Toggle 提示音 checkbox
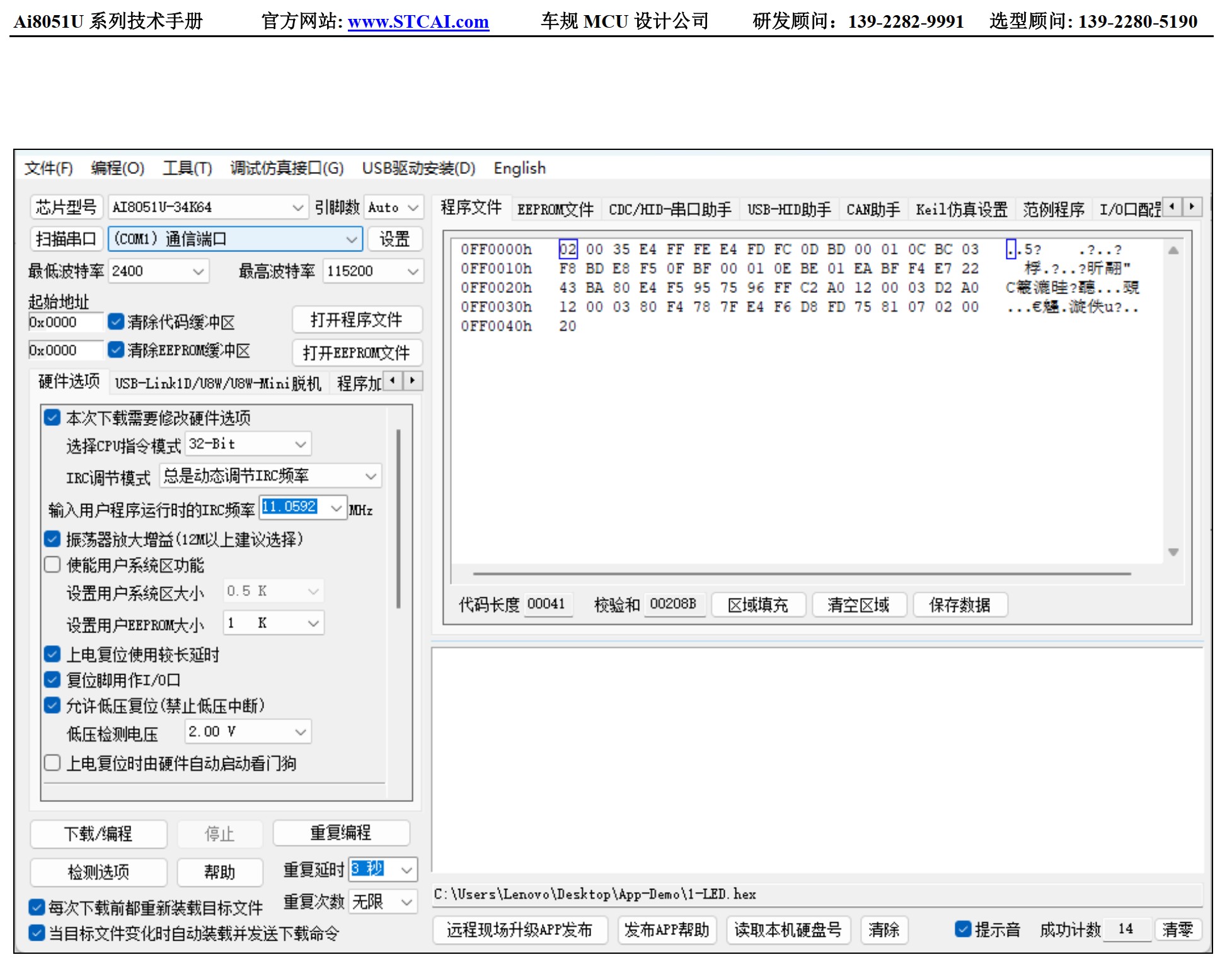Viewport: 1232px width, 962px height. tap(962, 929)
